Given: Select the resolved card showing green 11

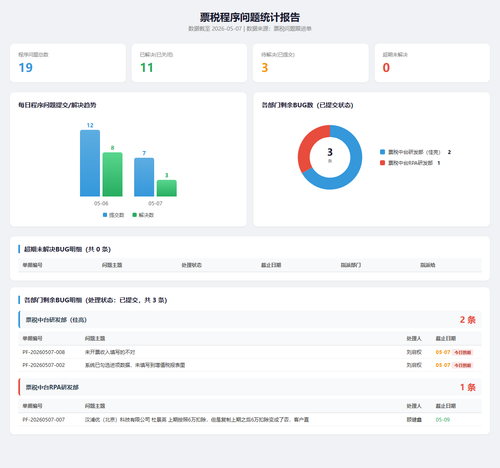Looking at the screenshot, I should coord(189,63).
